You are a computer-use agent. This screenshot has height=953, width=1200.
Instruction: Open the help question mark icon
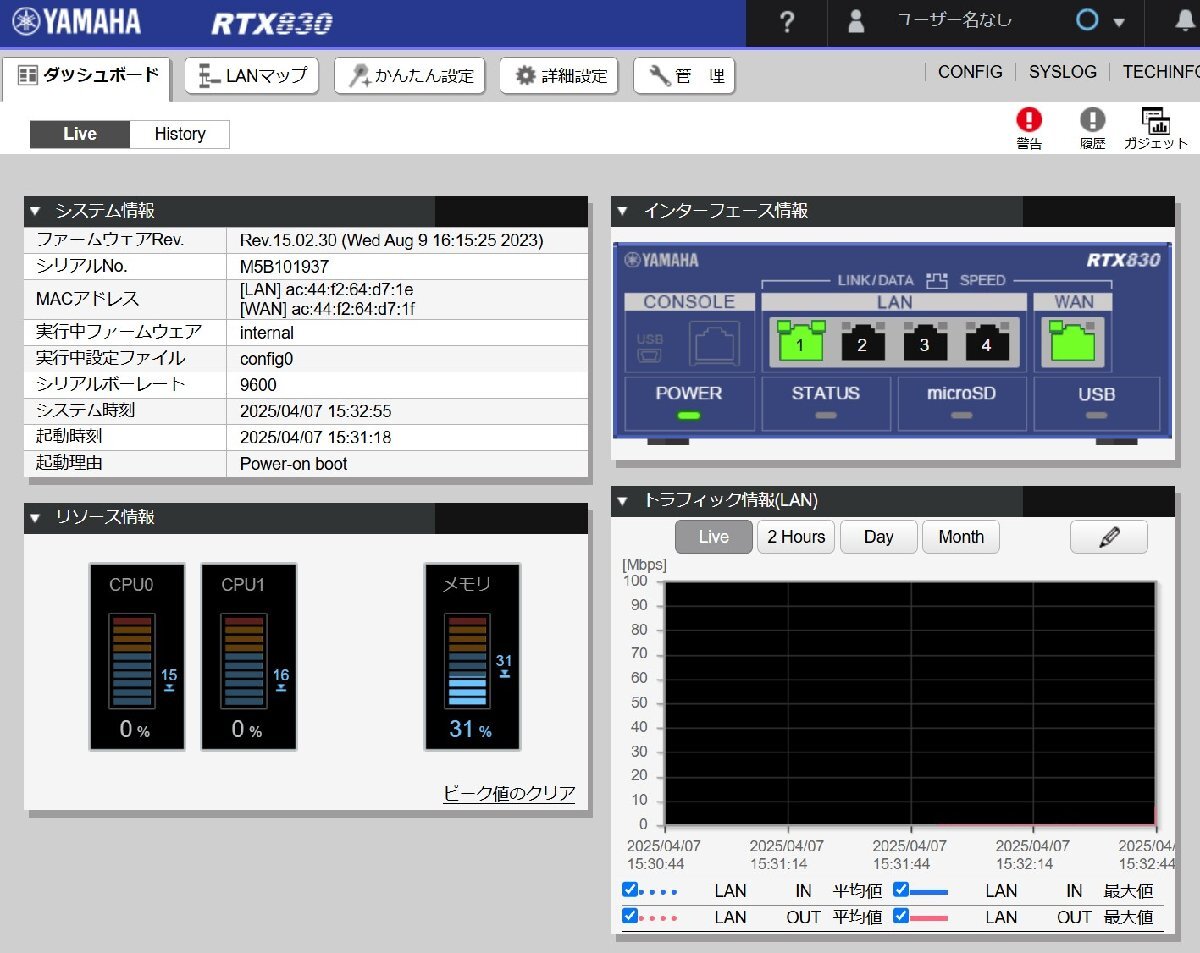[787, 22]
